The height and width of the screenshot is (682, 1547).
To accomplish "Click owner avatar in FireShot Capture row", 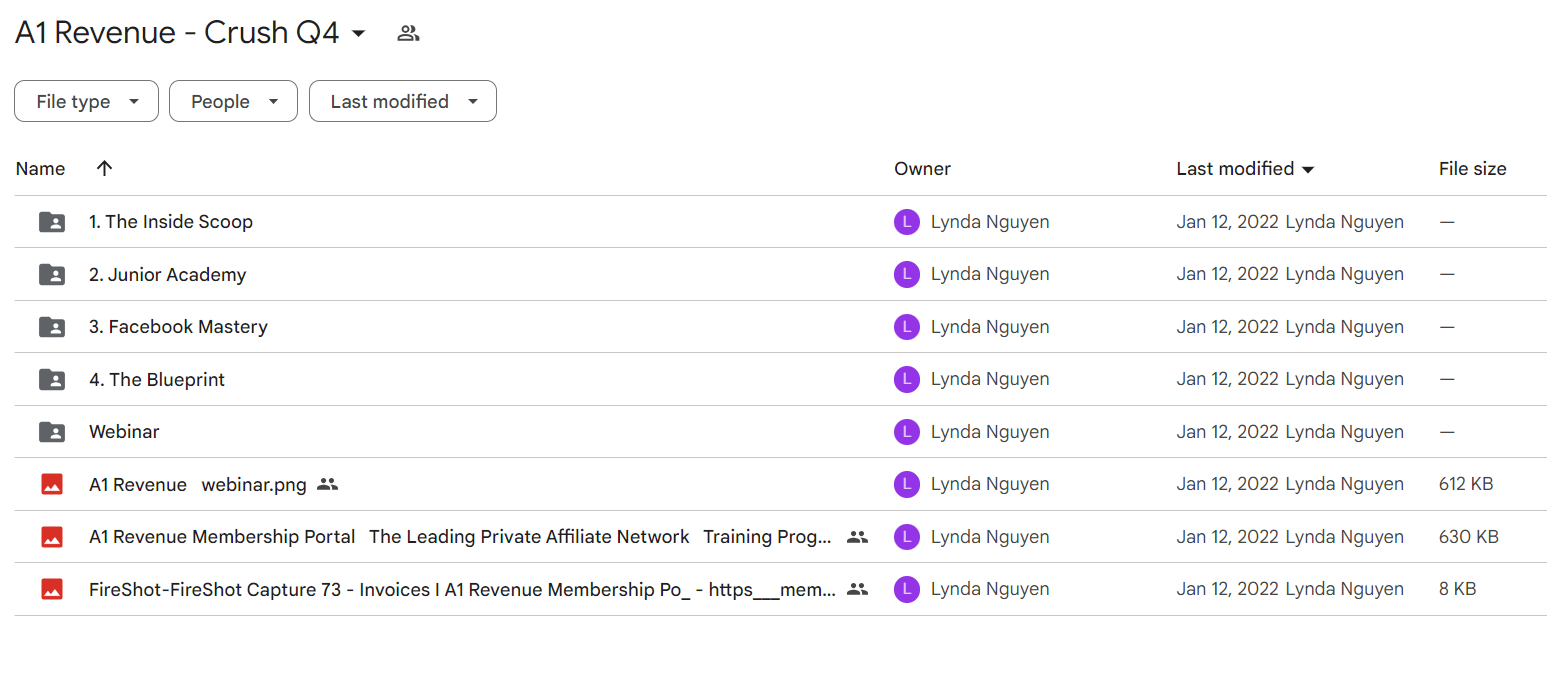I will click(x=906, y=589).
